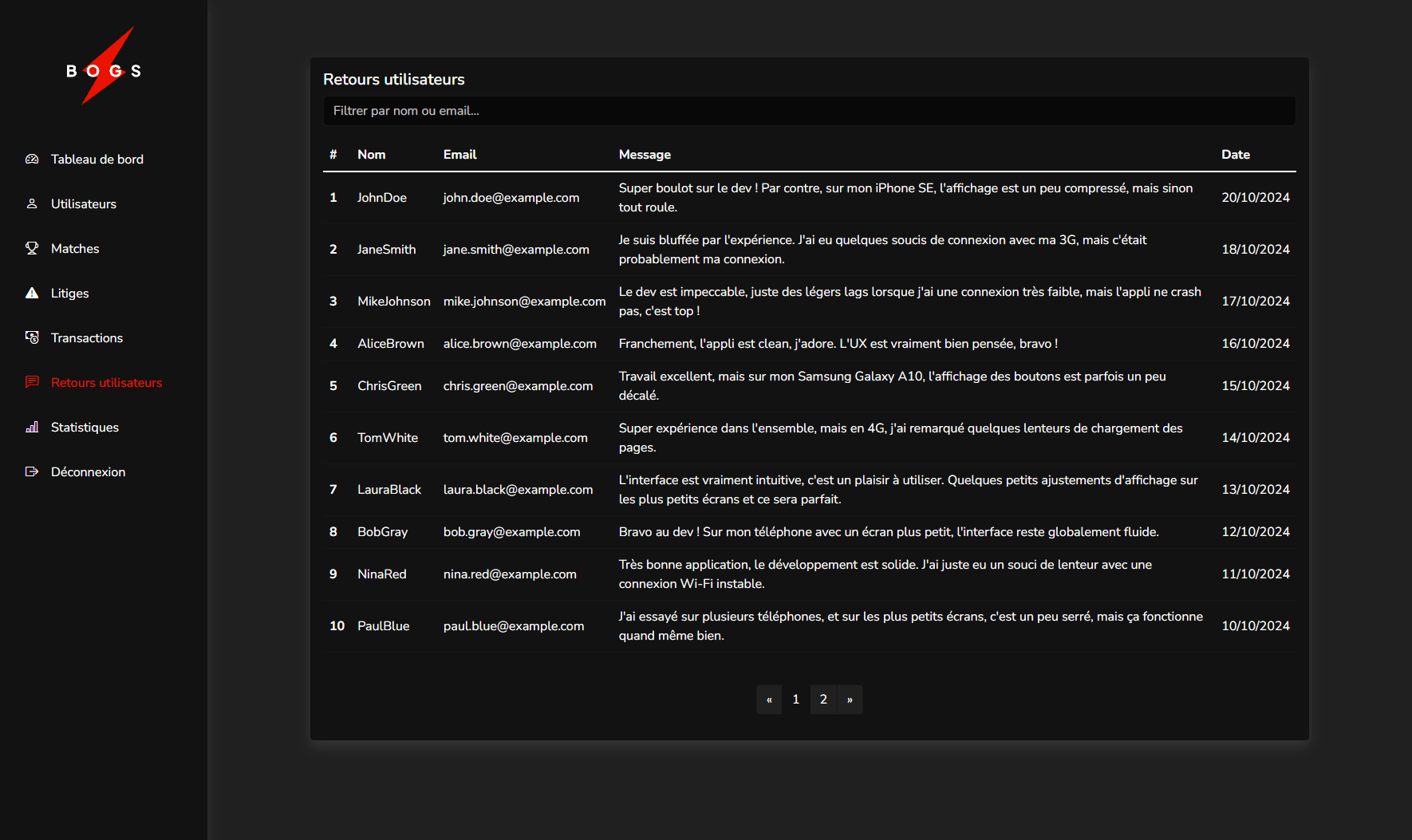Open Statistiques from sidebar

85,428
